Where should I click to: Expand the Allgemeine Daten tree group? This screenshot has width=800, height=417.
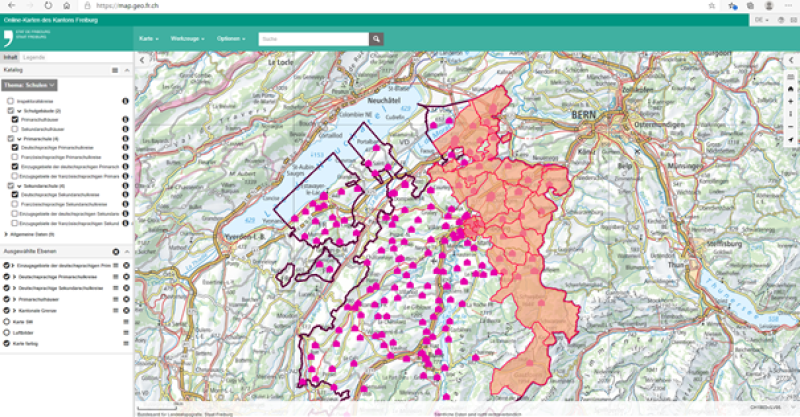[x=7, y=232]
